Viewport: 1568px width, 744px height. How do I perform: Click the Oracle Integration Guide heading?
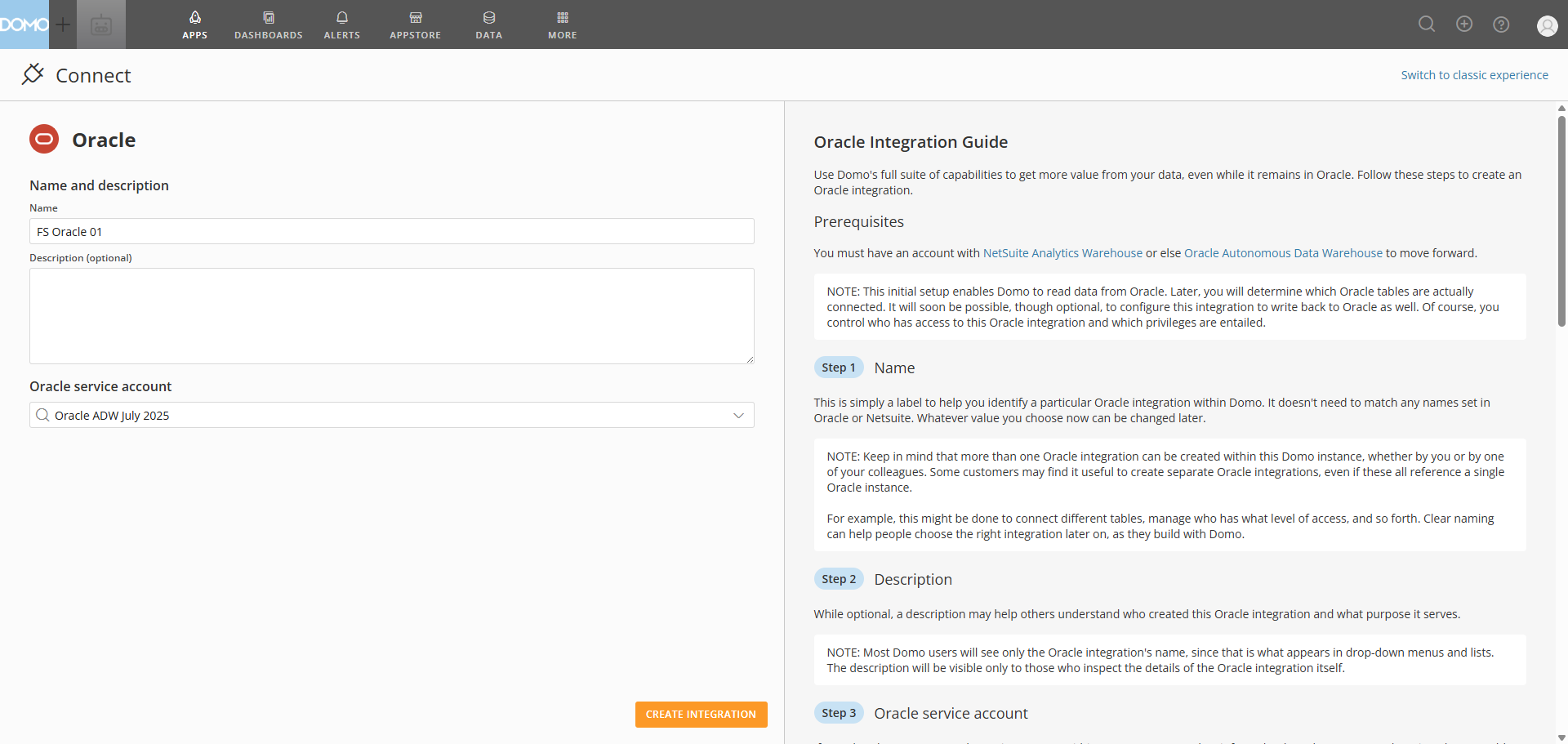click(x=911, y=142)
